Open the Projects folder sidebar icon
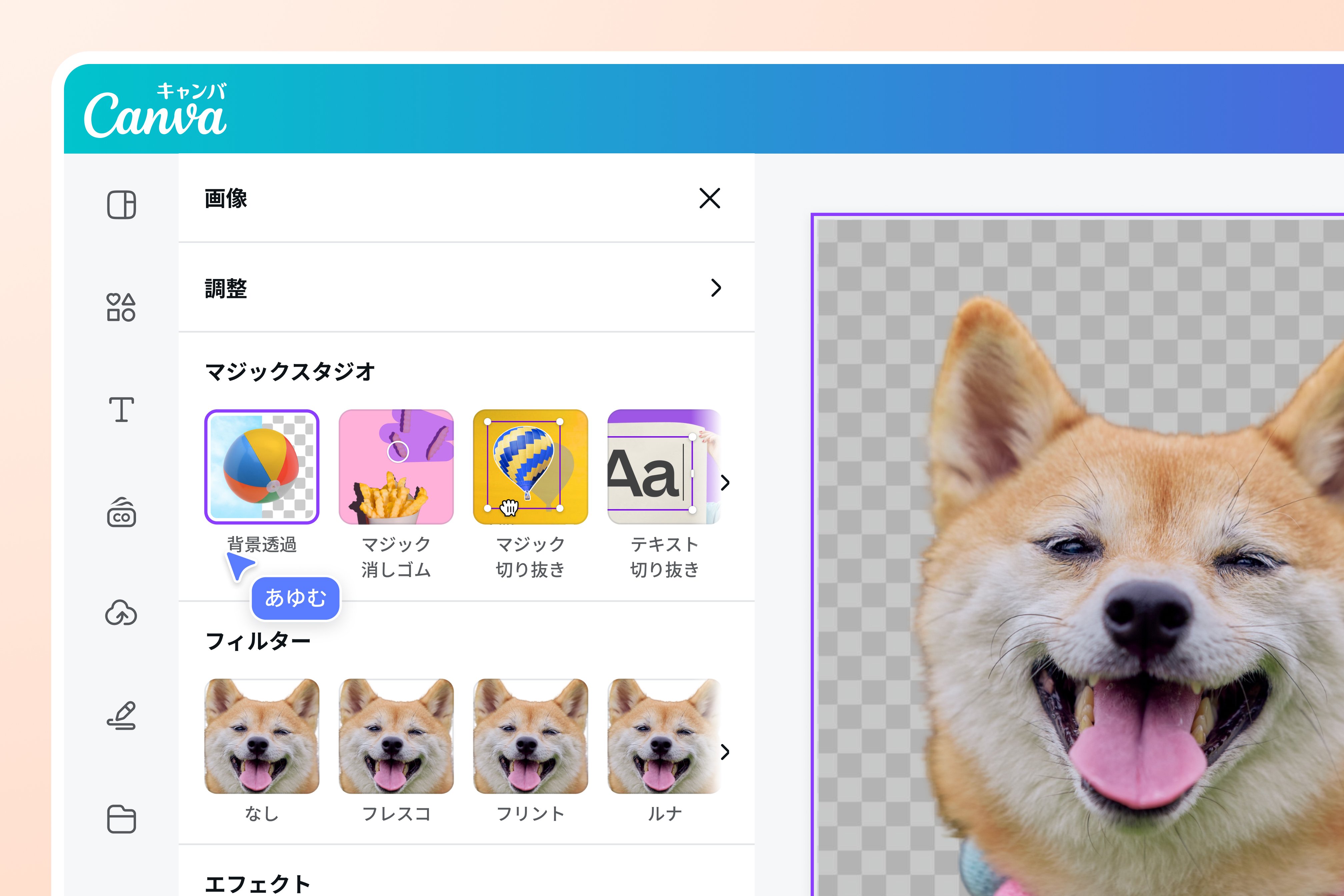 tap(121, 819)
